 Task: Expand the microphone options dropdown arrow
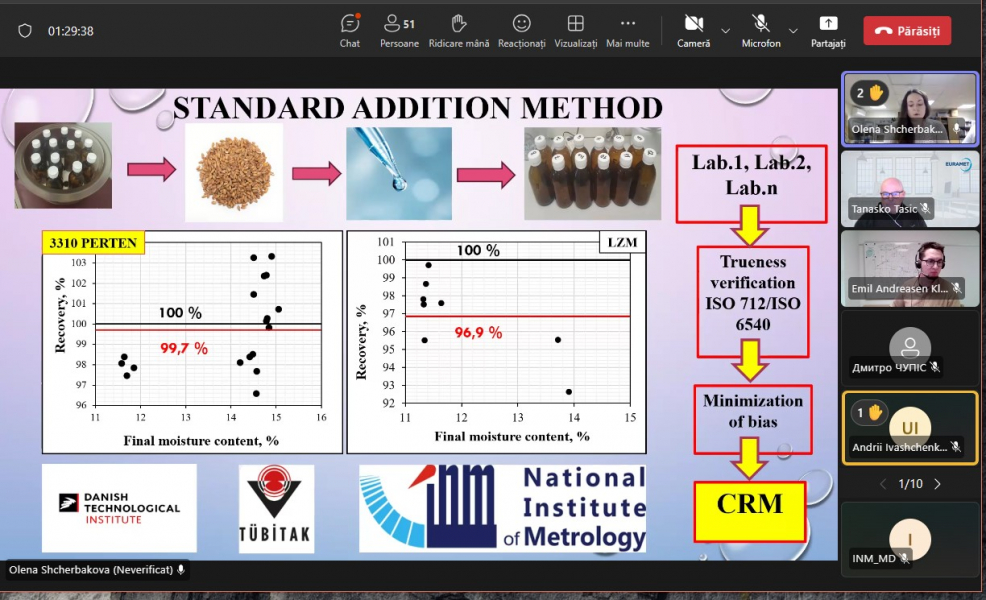tap(794, 31)
